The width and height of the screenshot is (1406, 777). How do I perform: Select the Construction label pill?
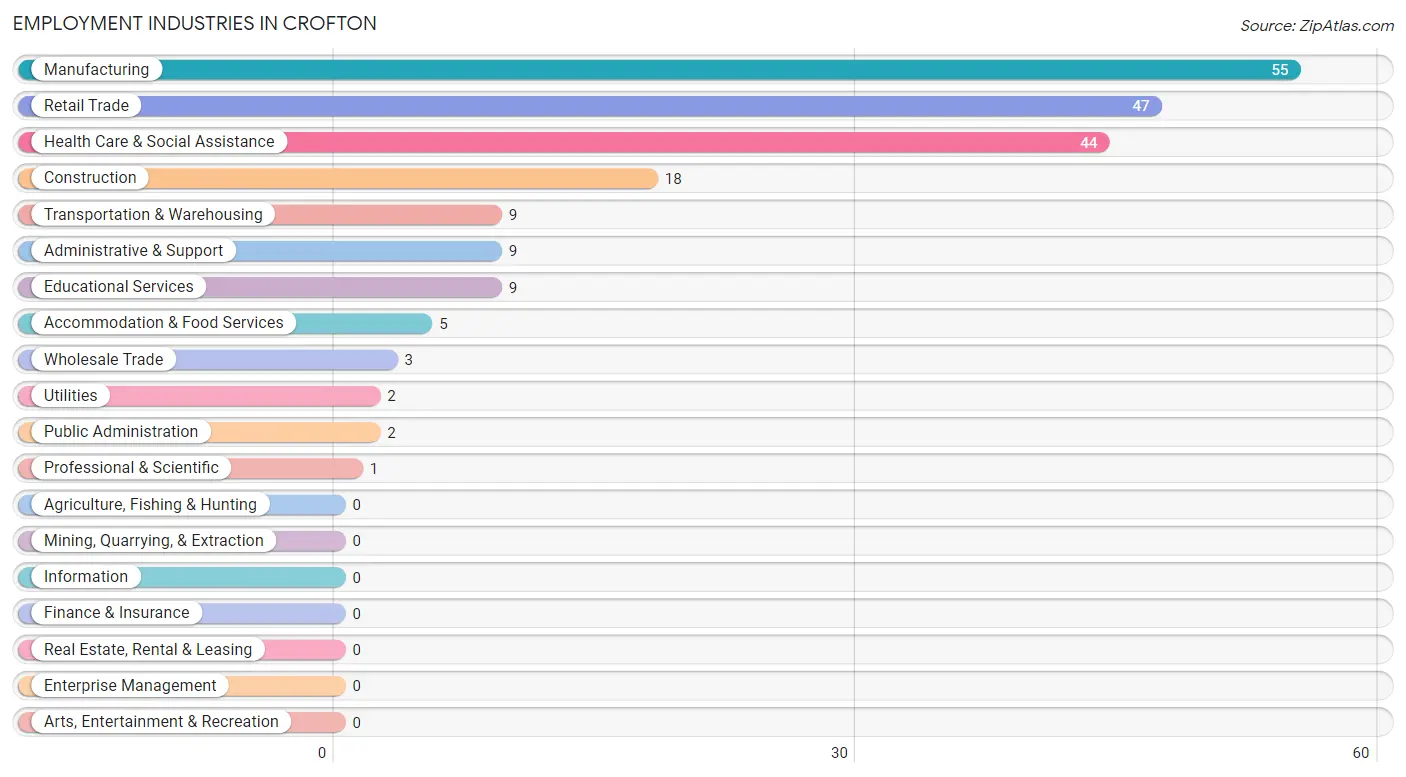[x=90, y=178]
